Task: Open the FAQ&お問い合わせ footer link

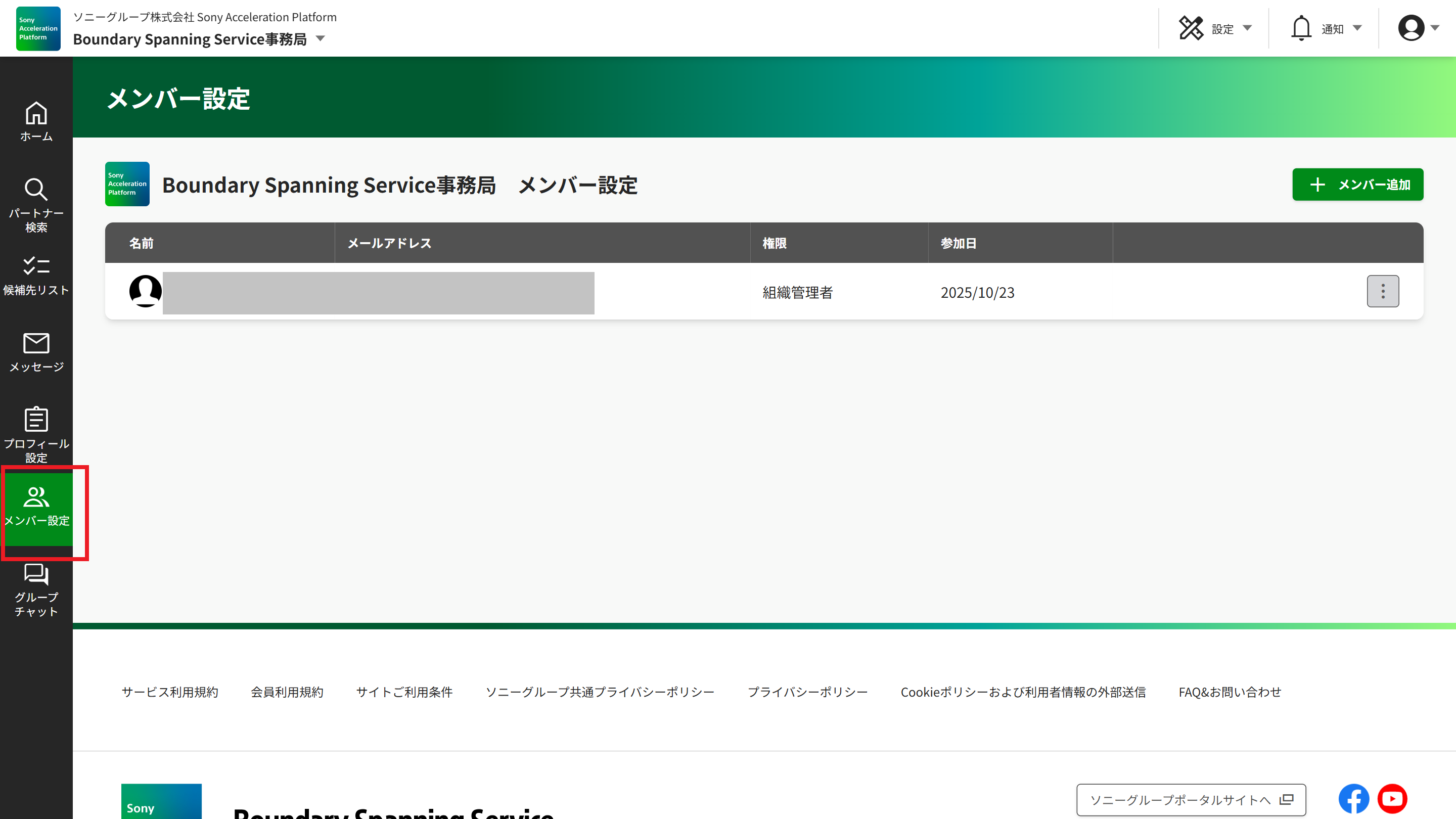Action: click(x=1230, y=692)
